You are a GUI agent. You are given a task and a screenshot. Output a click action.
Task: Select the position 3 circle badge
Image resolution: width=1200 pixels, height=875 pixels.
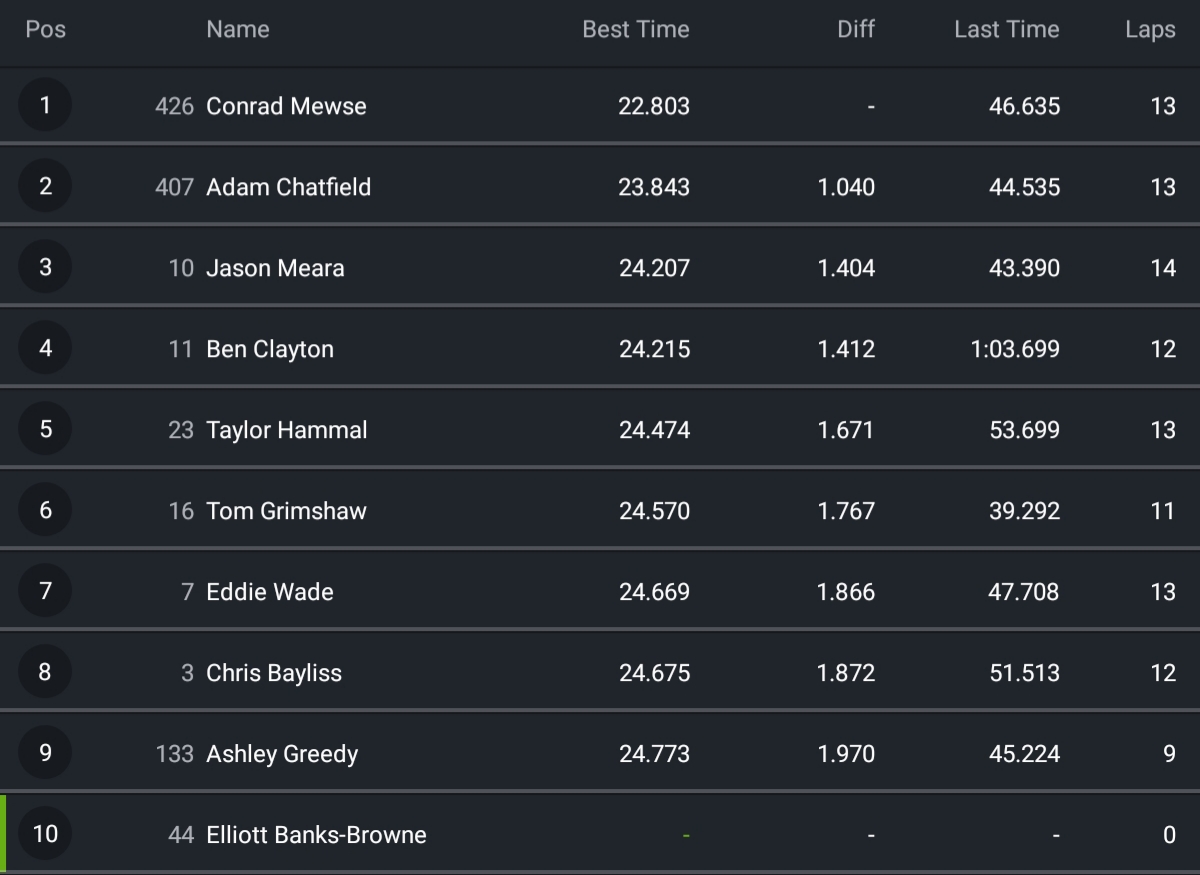pyautogui.click(x=45, y=267)
